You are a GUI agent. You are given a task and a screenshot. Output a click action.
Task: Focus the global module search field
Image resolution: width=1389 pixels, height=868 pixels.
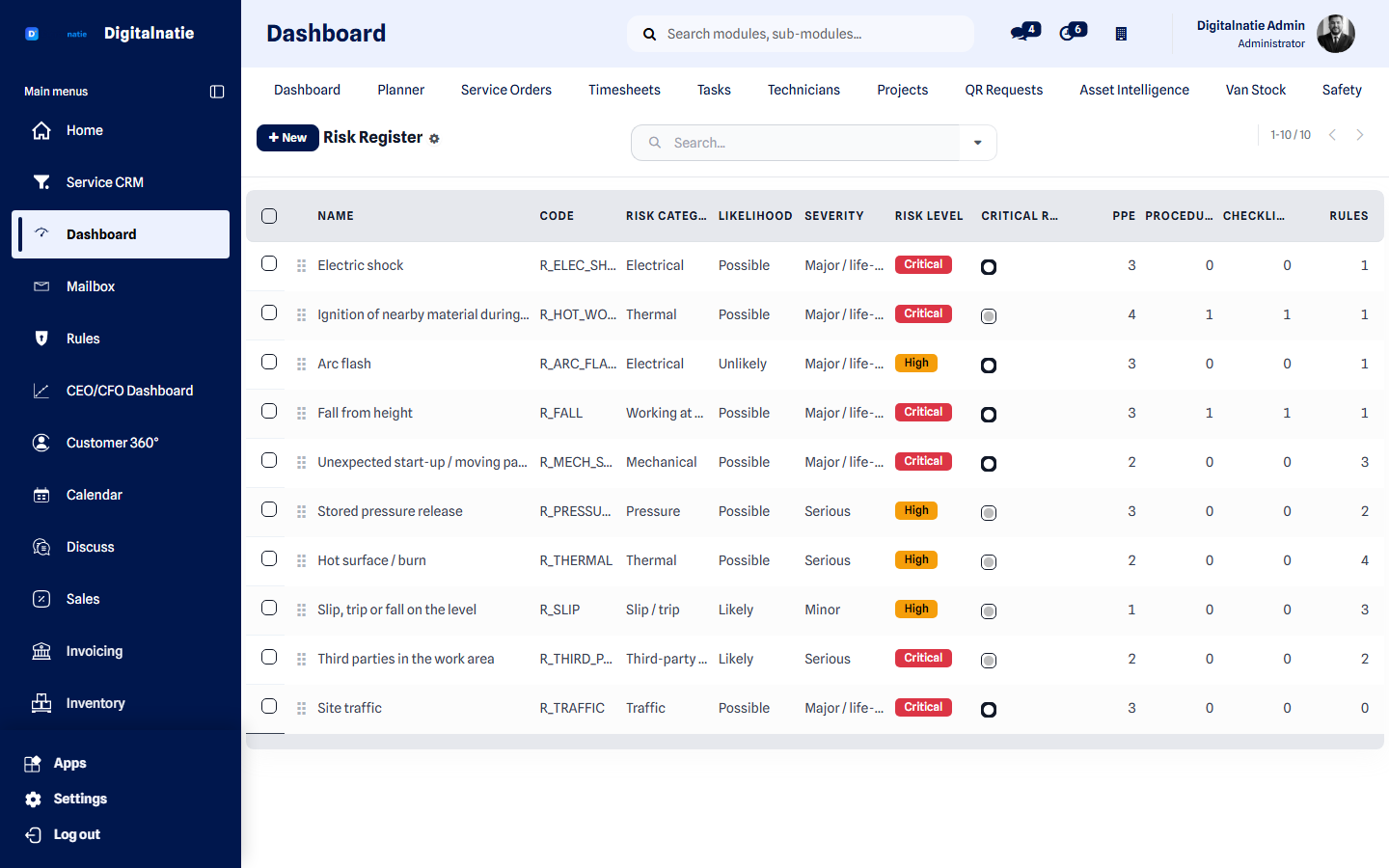point(801,34)
